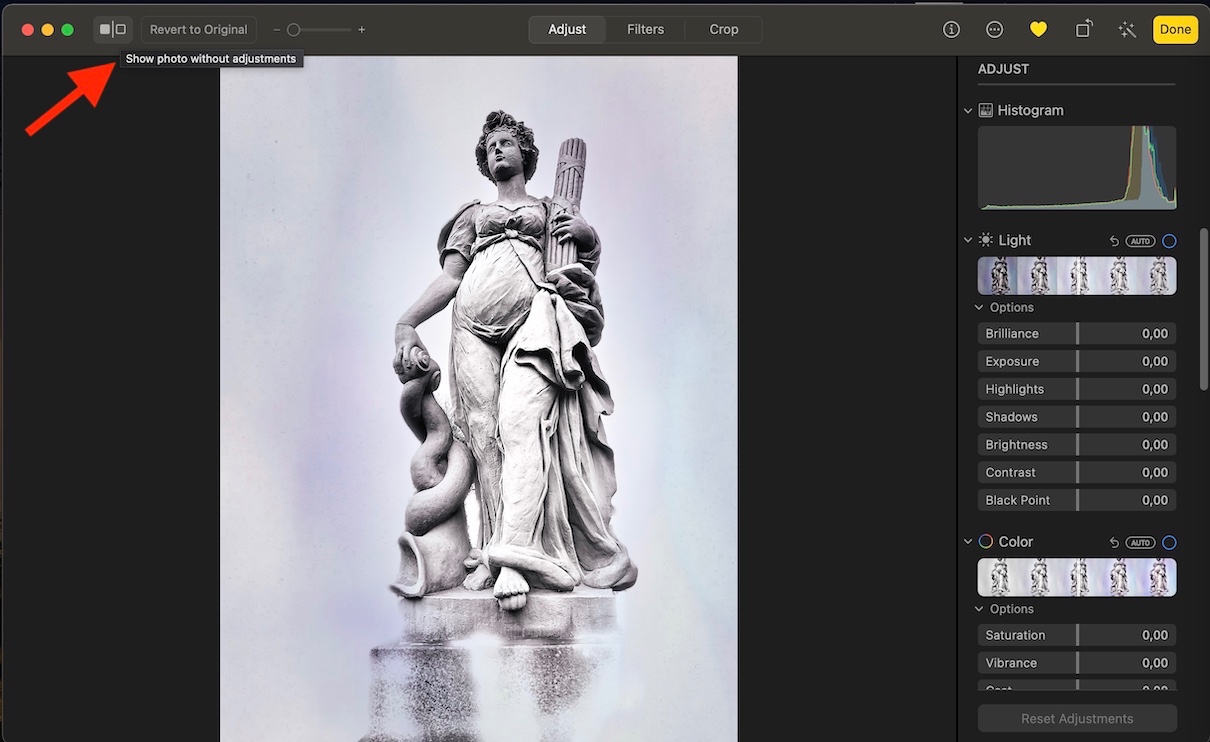This screenshot has height=742, width=1210.
Task: Enable AUTO for Light adjustments
Action: [1140, 241]
